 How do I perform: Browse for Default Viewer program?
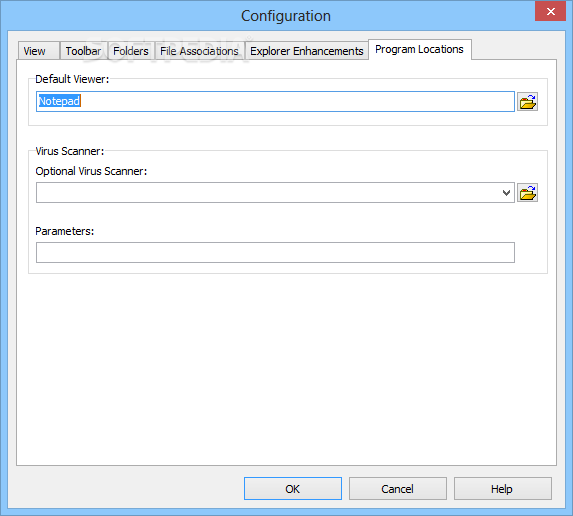point(527,102)
